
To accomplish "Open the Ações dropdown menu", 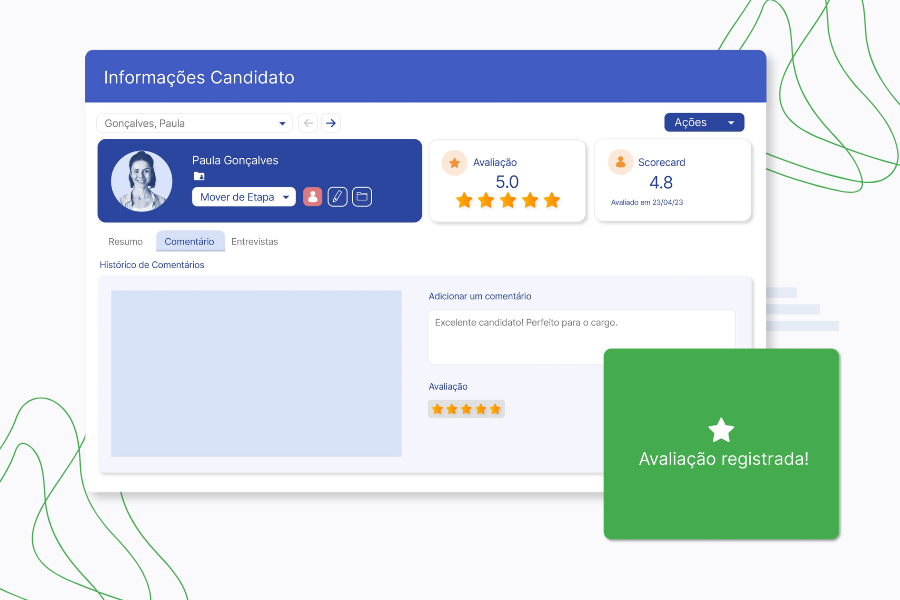I will 704,122.
